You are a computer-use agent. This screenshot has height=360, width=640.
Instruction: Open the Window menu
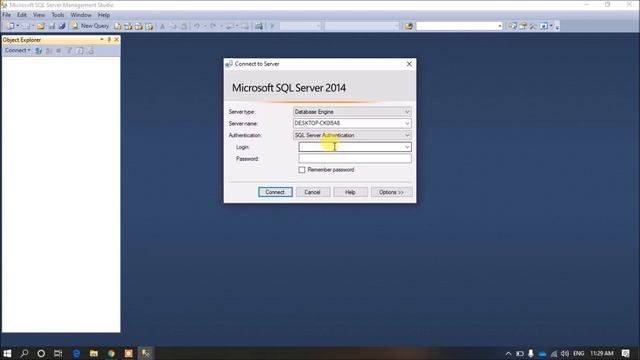(x=81, y=15)
